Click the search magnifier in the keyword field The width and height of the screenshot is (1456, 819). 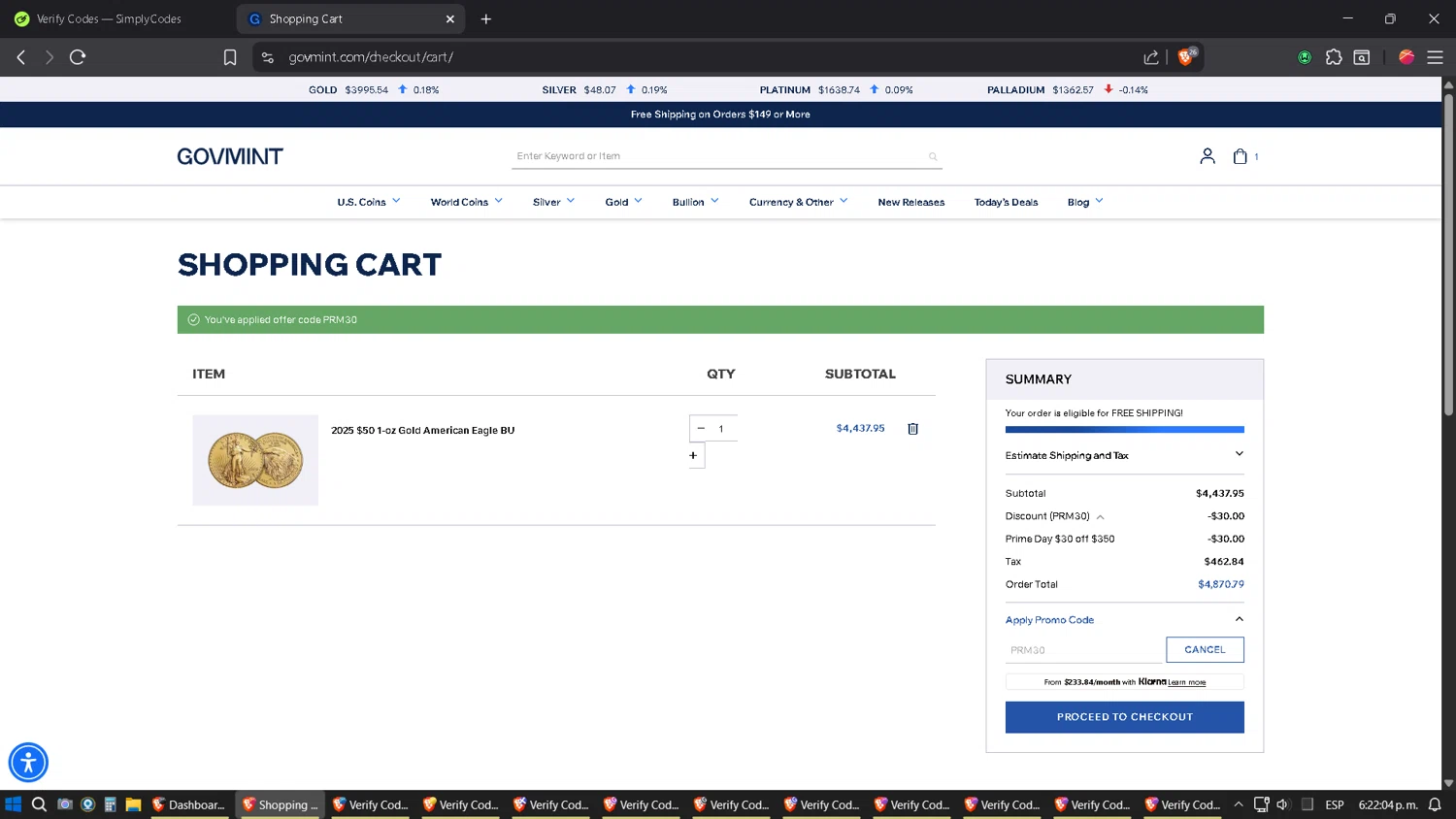pyautogui.click(x=933, y=156)
